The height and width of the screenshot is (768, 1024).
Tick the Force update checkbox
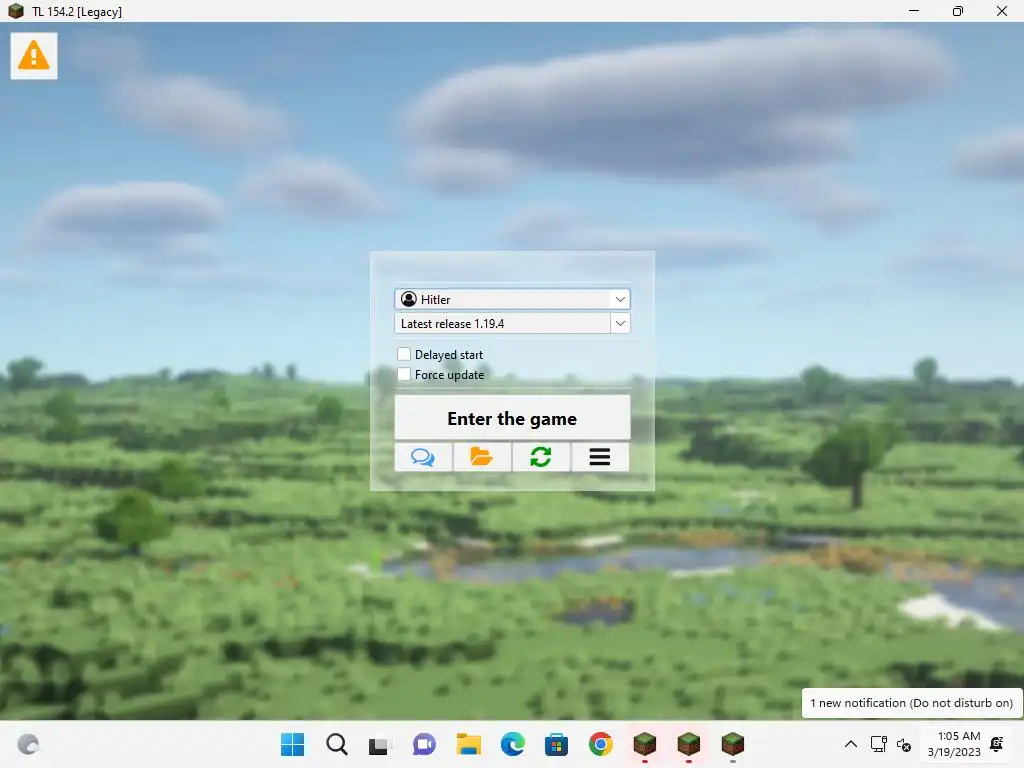tap(404, 374)
